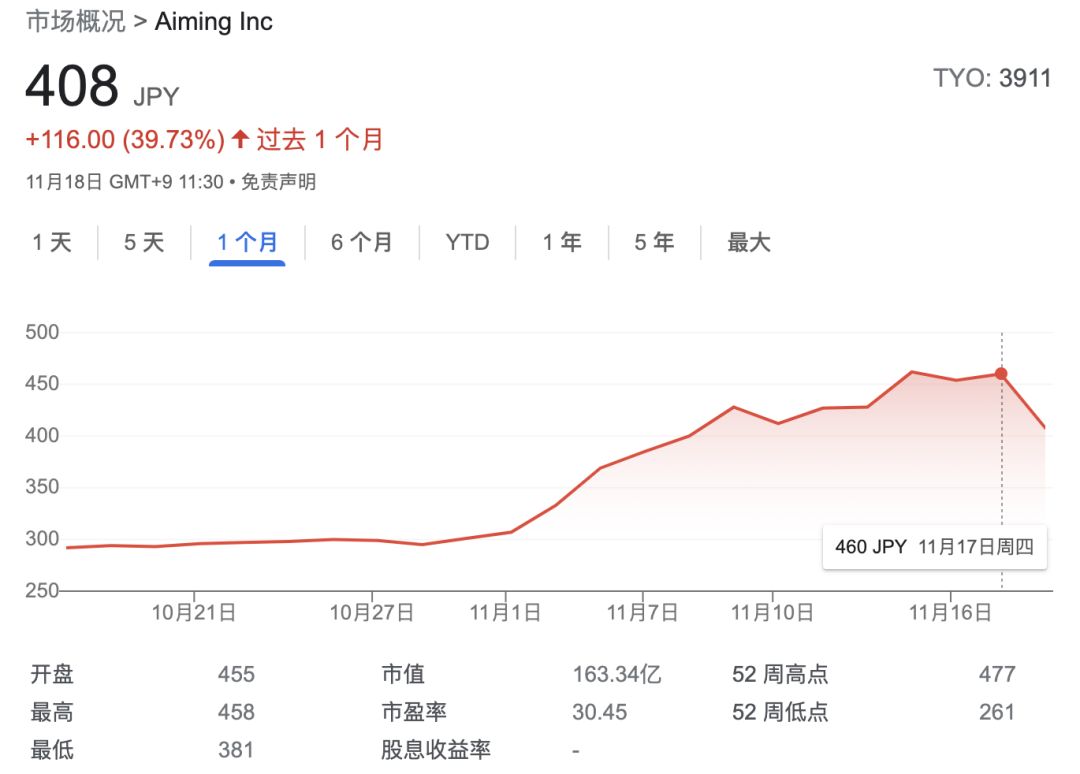Click the 460 JPY tooltip box
Image resolution: width=1080 pixels, height=774 pixels.
pos(934,547)
